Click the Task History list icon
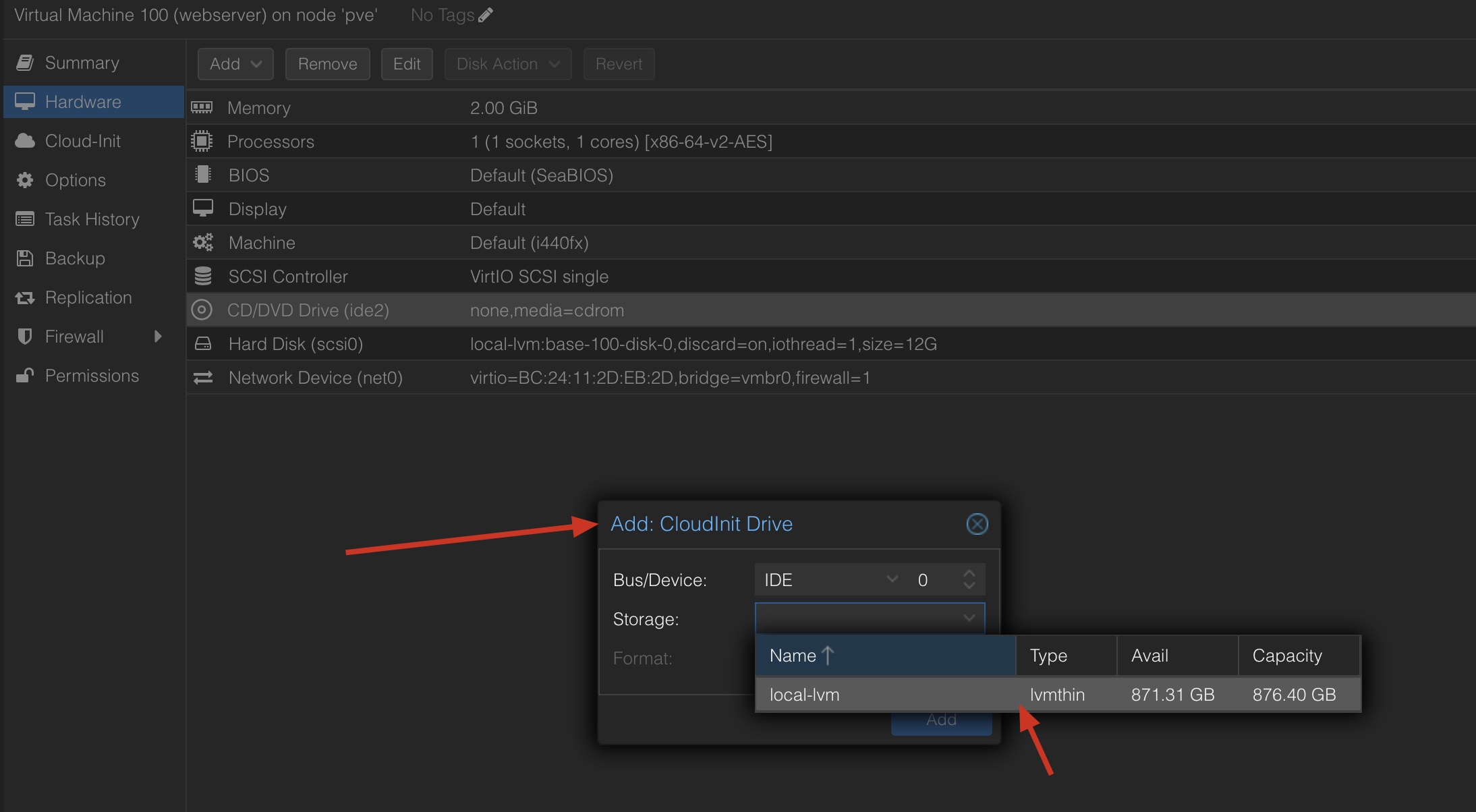The height and width of the screenshot is (812, 1476). (25, 219)
